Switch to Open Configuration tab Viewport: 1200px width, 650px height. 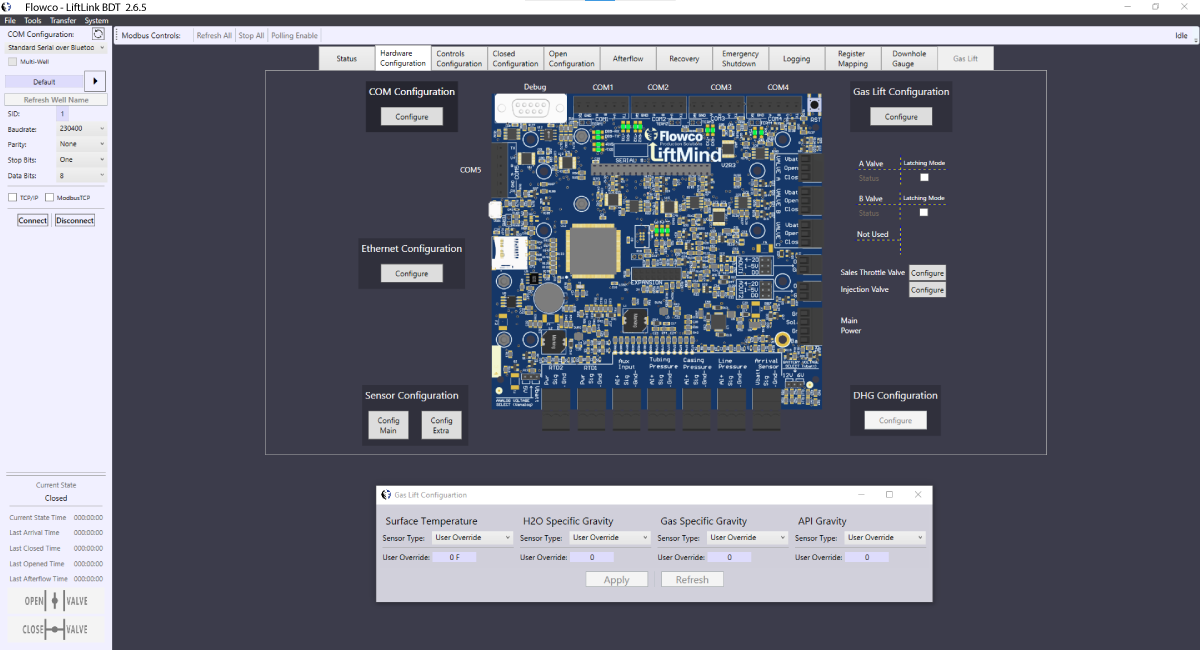[572, 59]
